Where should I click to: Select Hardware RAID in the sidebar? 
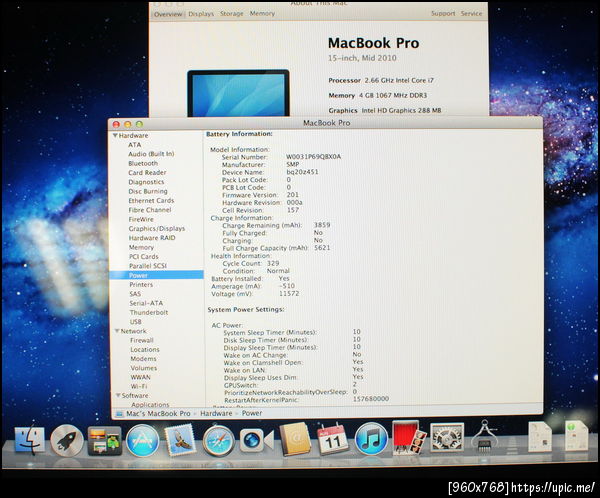(152, 238)
